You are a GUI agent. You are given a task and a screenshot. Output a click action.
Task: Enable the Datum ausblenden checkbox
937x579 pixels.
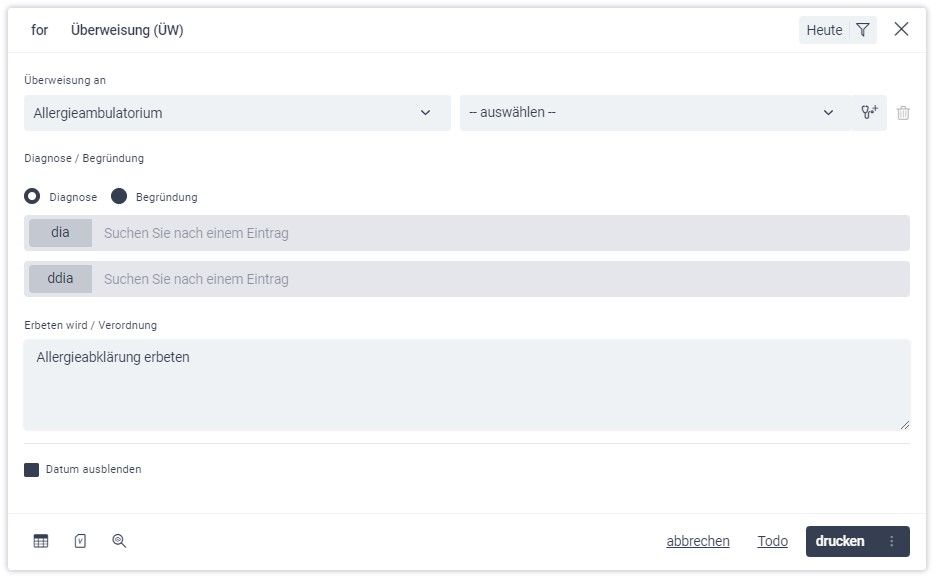[x=32, y=469]
